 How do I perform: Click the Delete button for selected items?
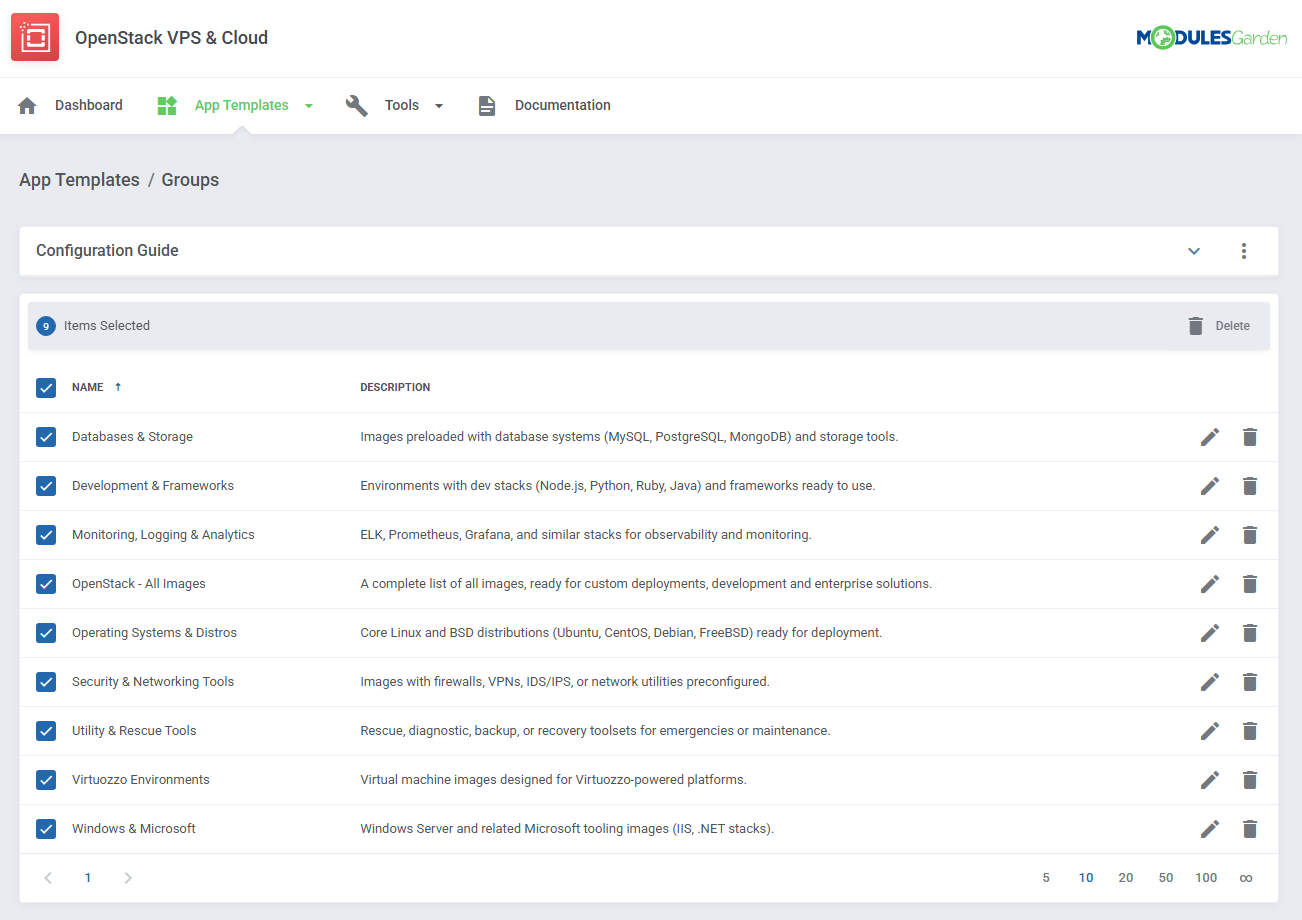(x=1219, y=326)
